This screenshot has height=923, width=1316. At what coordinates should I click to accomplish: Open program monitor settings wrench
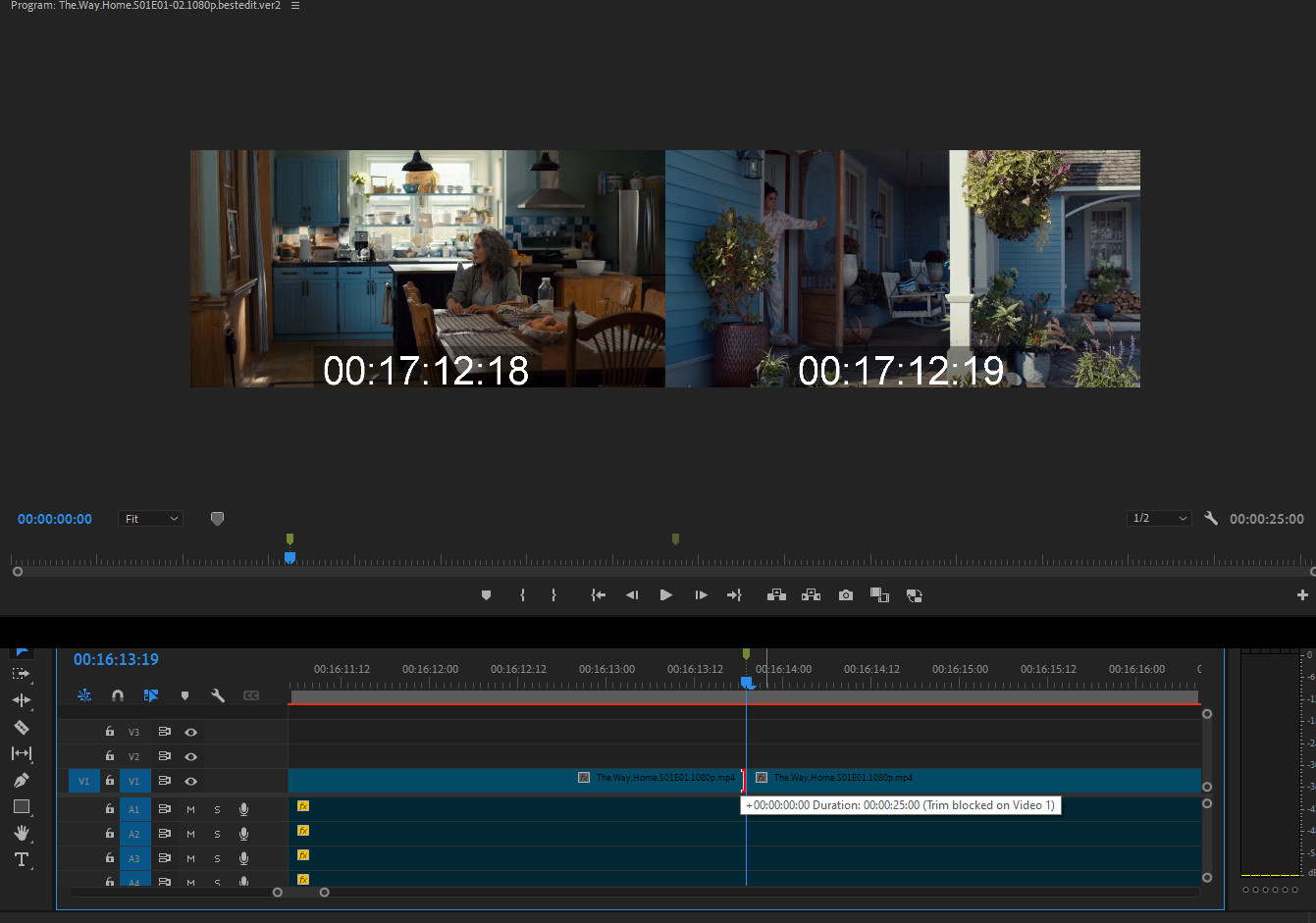pos(1211,518)
